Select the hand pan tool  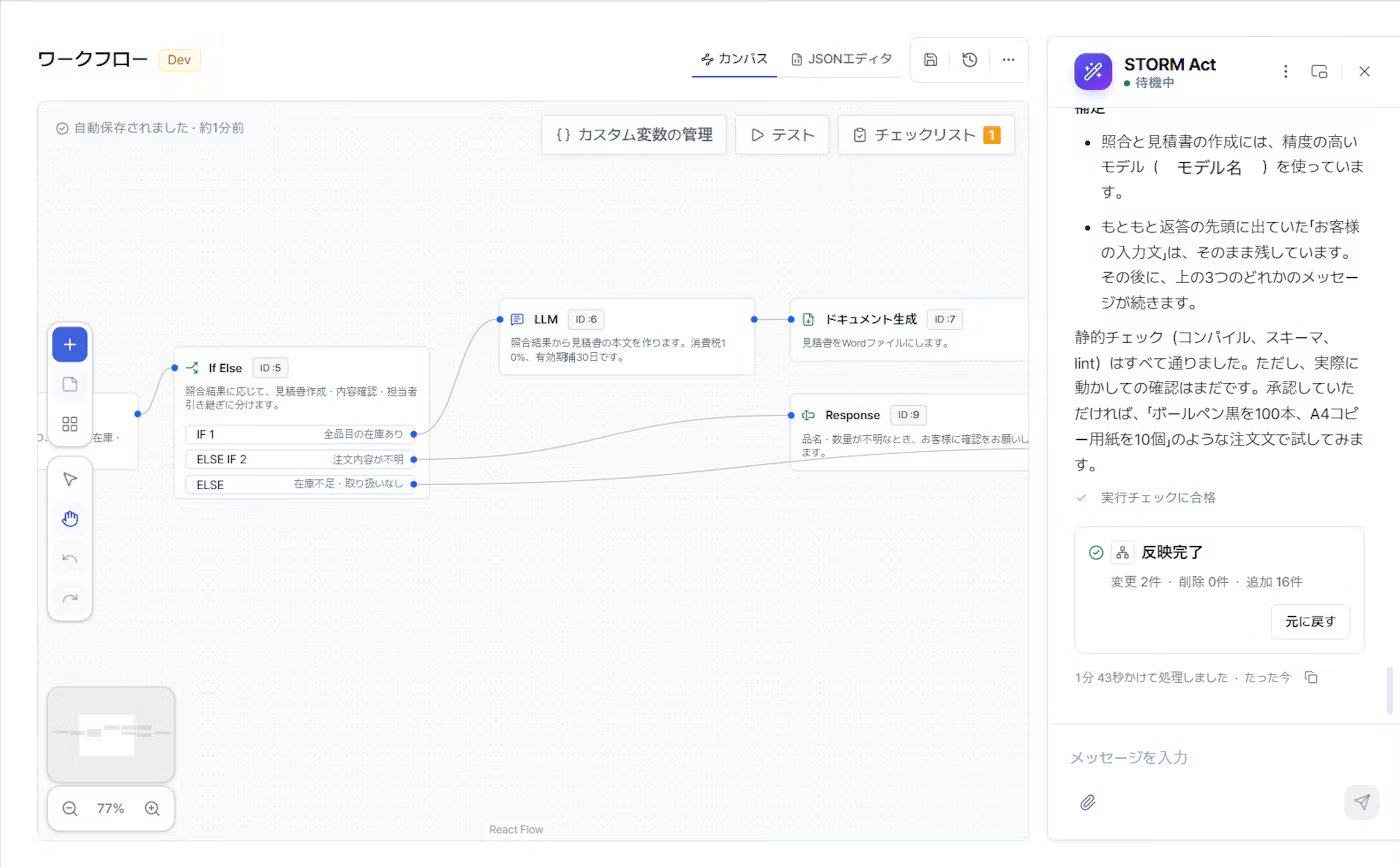point(70,518)
